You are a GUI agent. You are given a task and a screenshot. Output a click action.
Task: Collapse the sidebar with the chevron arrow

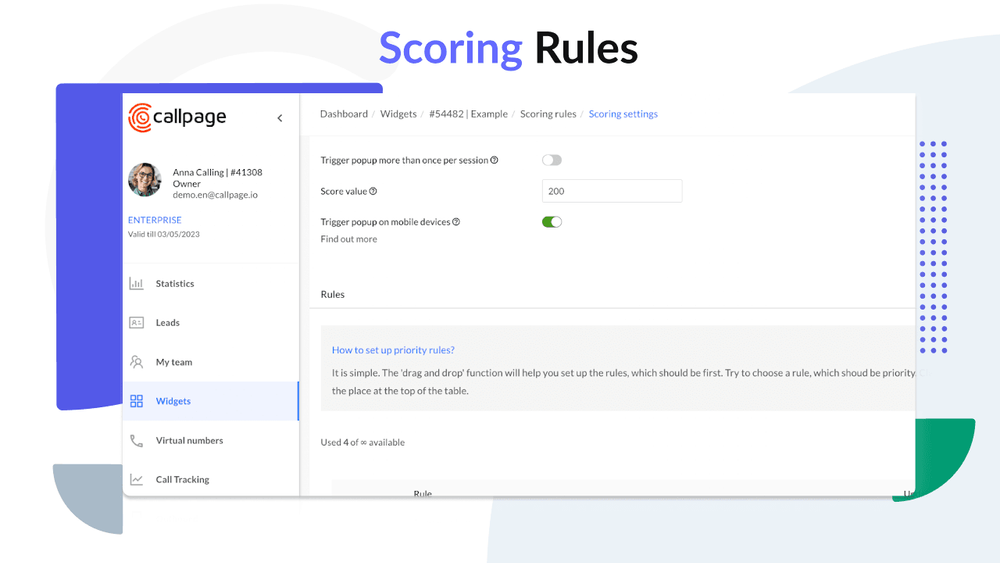[280, 118]
